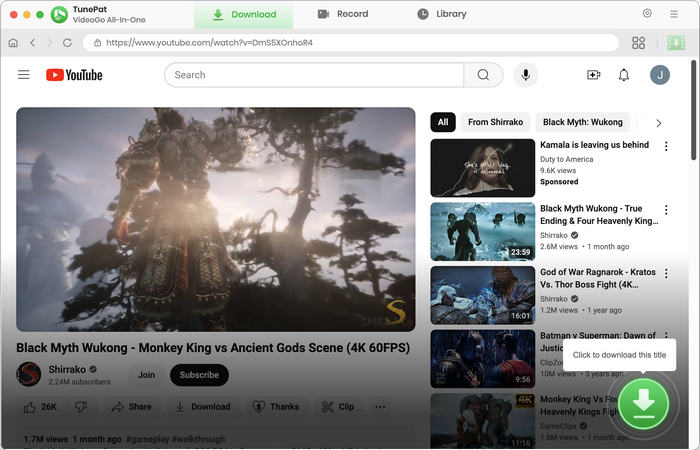Click the green download queue icon in toolbar
700x450 pixels.
tap(676, 42)
